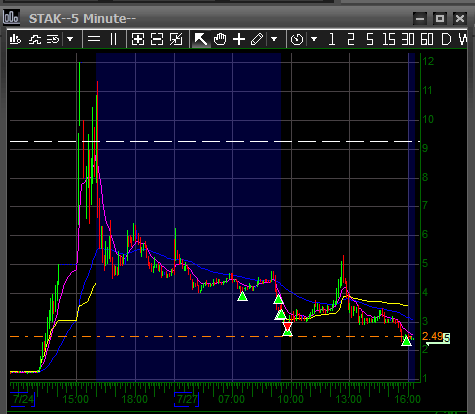Expand the dropdown arrow after the chart settings icon

(70, 39)
